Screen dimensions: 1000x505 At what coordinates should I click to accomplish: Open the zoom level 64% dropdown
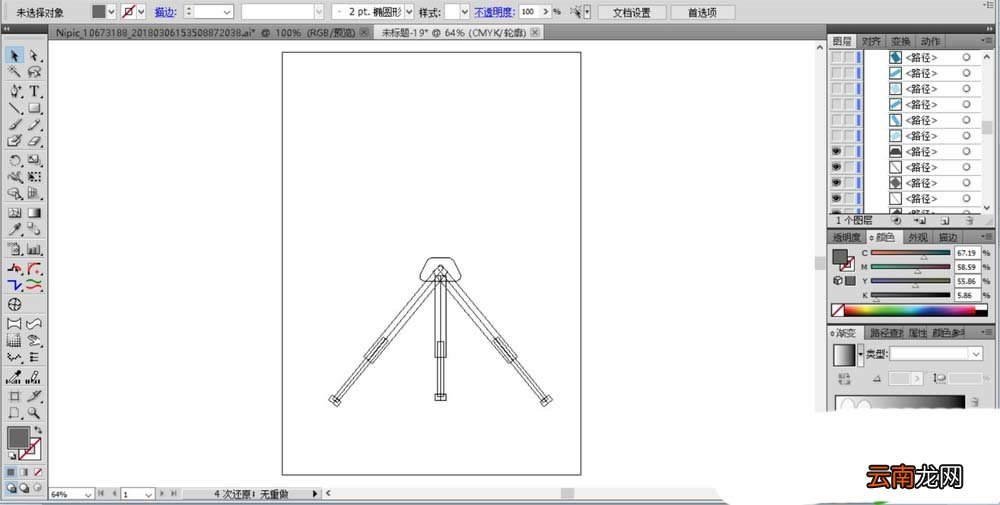click(88, 494)
